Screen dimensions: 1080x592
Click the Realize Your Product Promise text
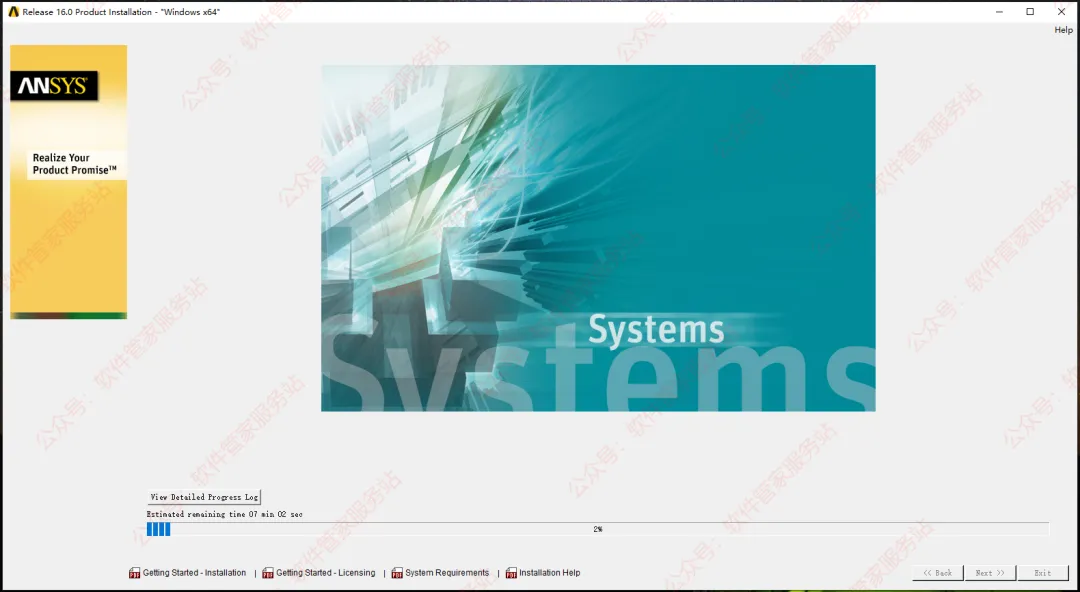(75, 164)
